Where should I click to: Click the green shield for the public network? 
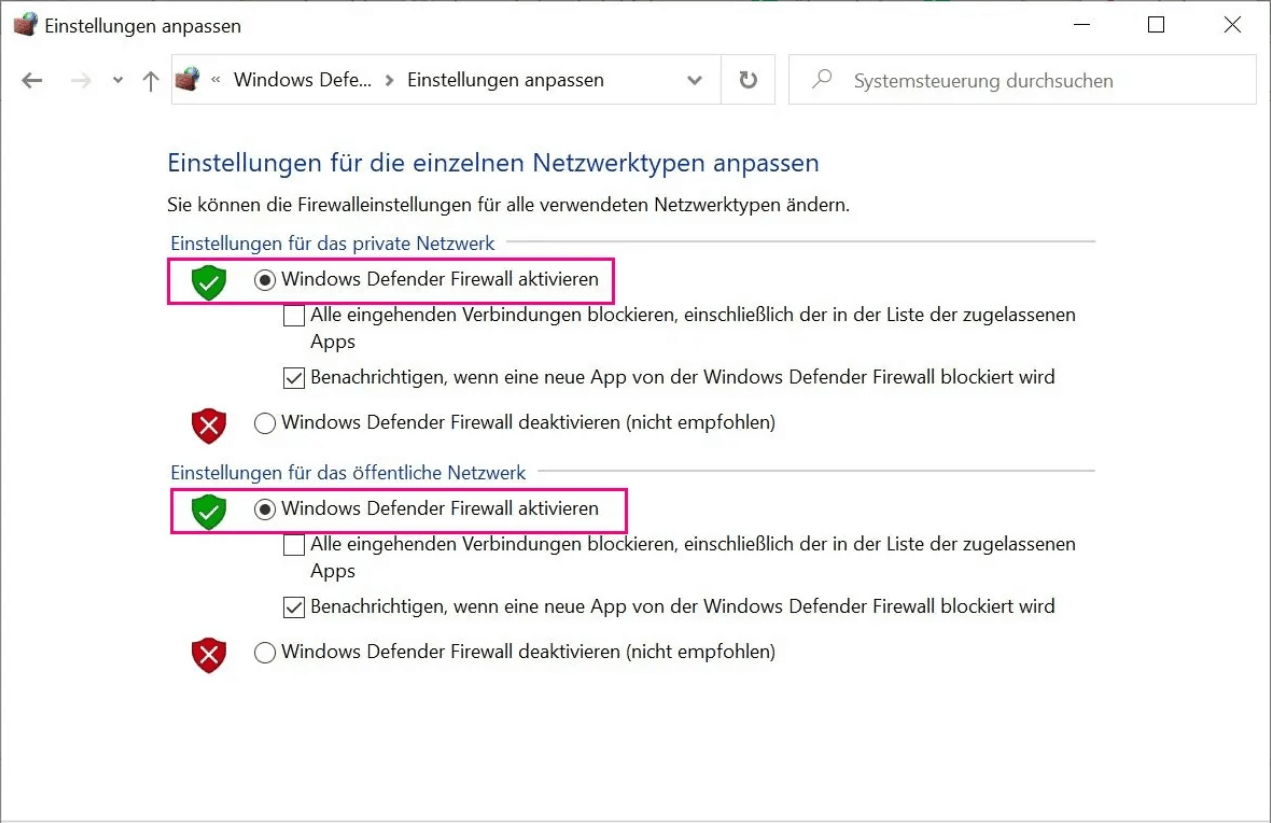coord(207,511)
